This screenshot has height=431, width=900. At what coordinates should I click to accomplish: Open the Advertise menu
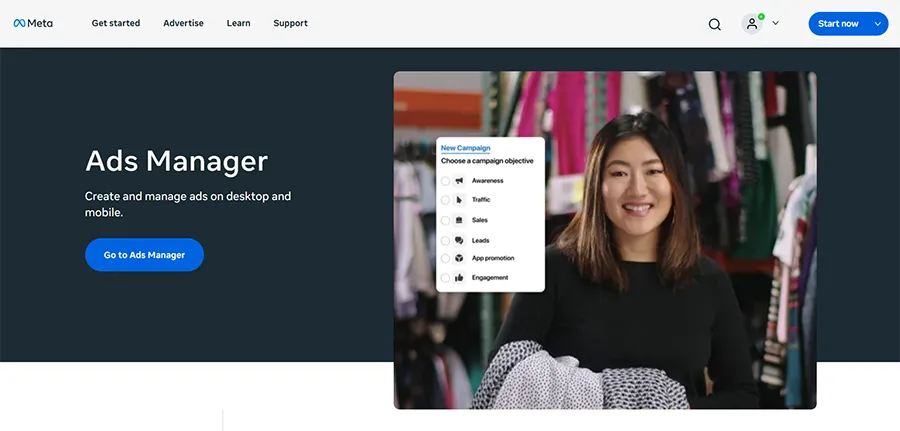[x=183, y=23]
